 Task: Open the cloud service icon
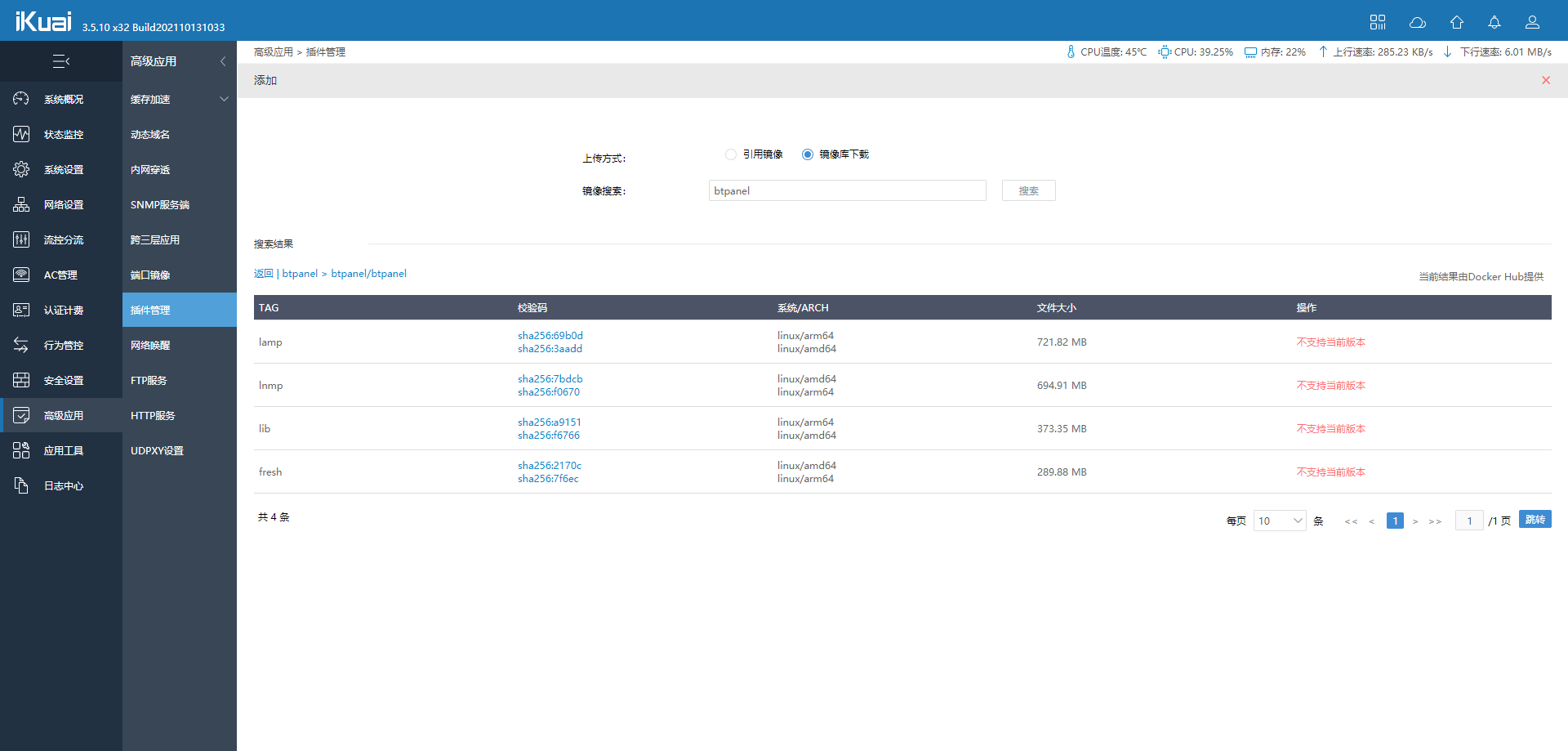(x=1418, y=22)
